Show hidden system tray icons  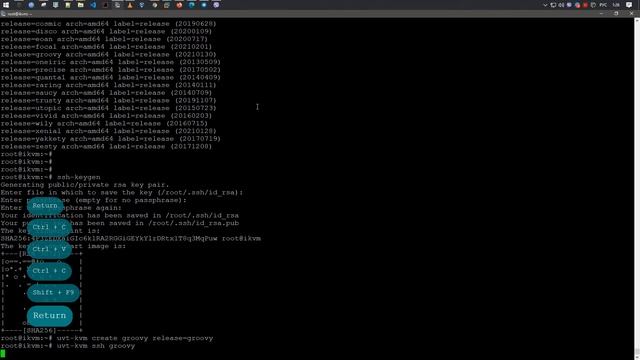(545, 5)
